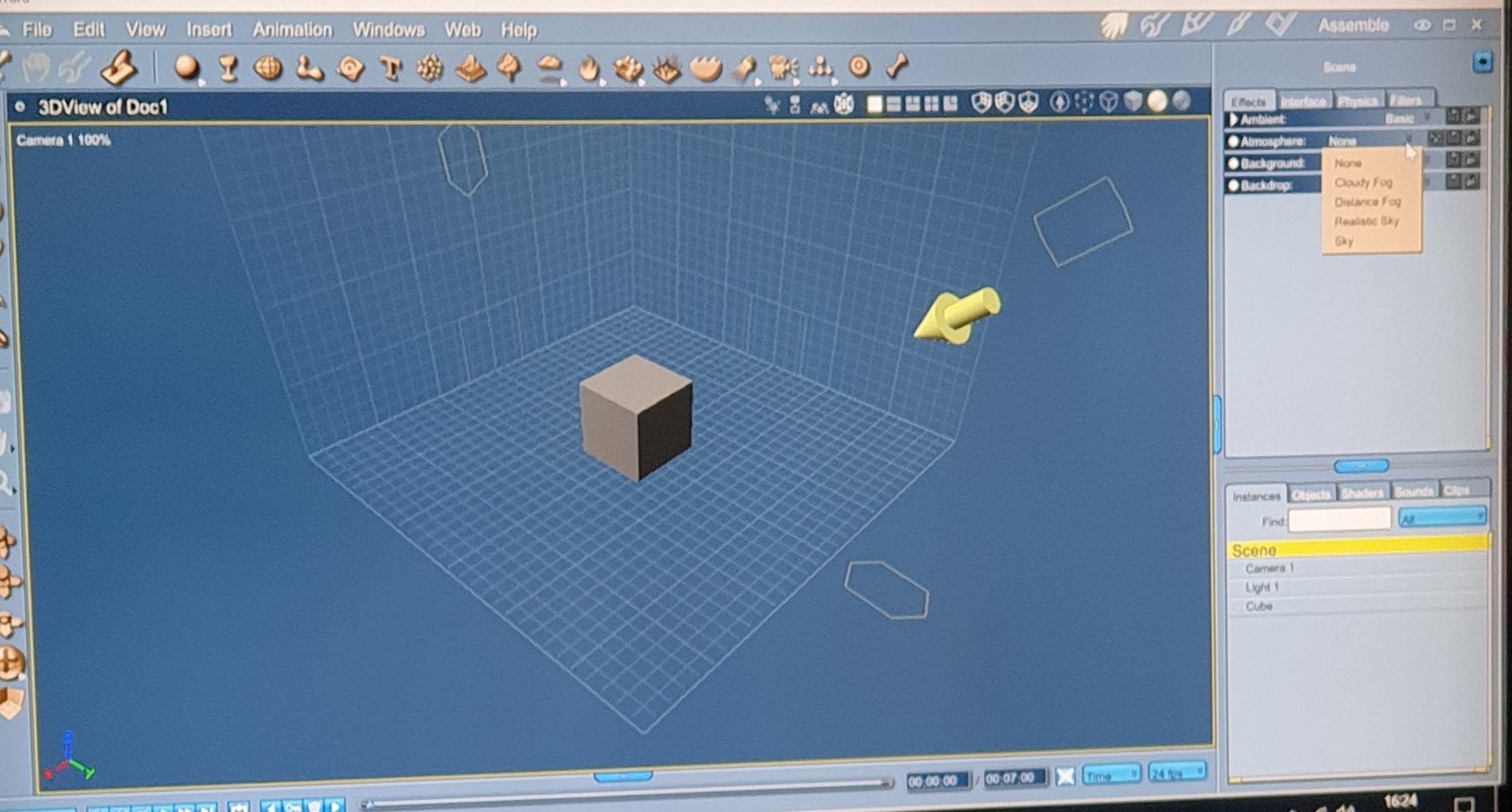Select Cube in the Scene list

(1259, 606)
